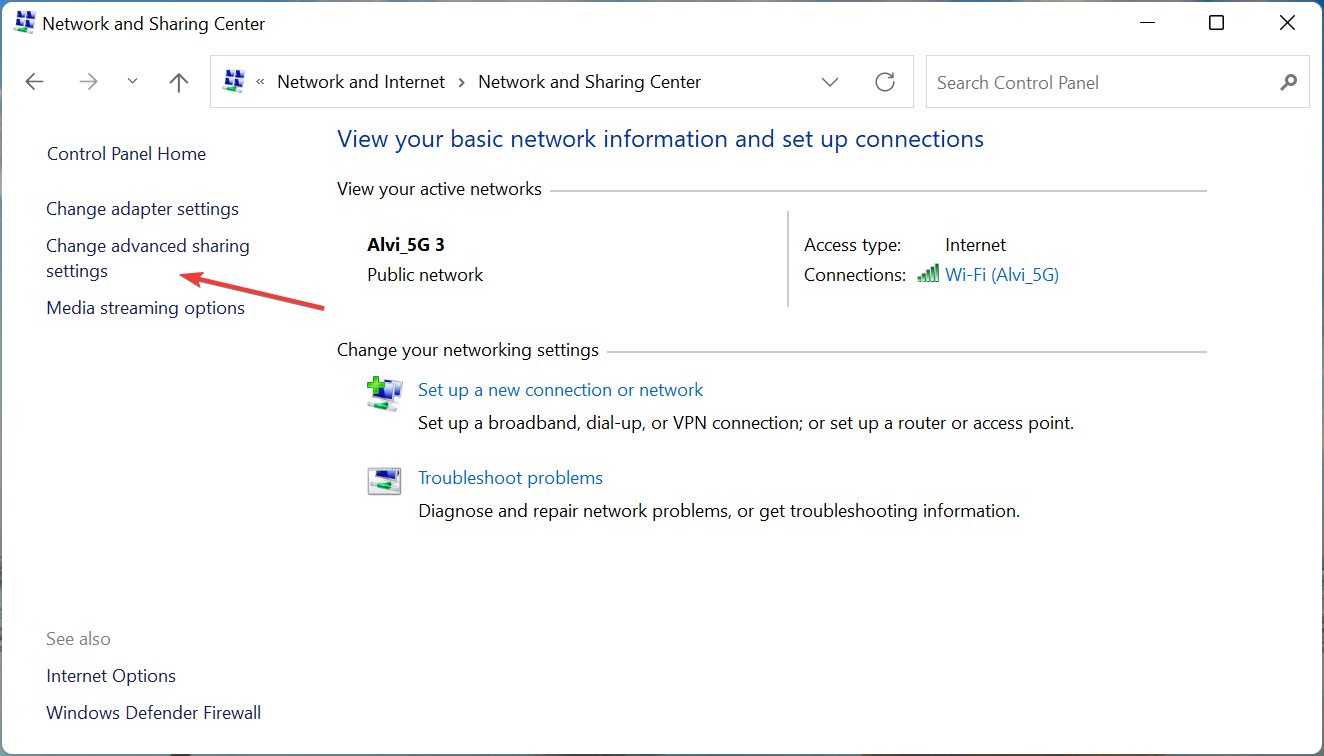Select Control Panel Home
This screenshot has width=1324, height=756.
pos(126,153)
